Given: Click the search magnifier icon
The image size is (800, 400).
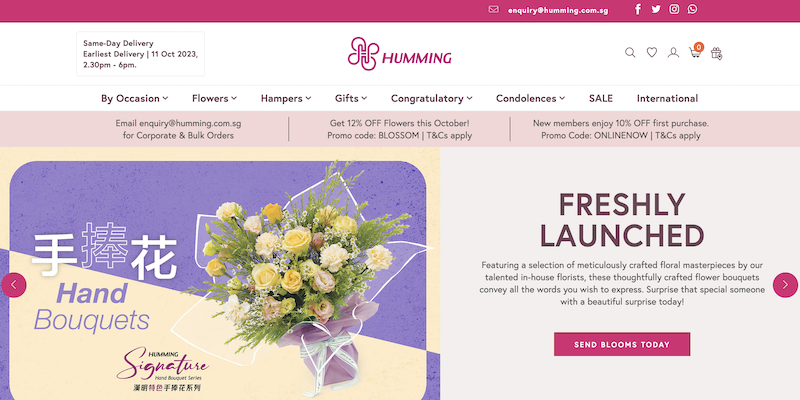Looking at the screenshot, I should pyautogui.click(x=630, y=53).
